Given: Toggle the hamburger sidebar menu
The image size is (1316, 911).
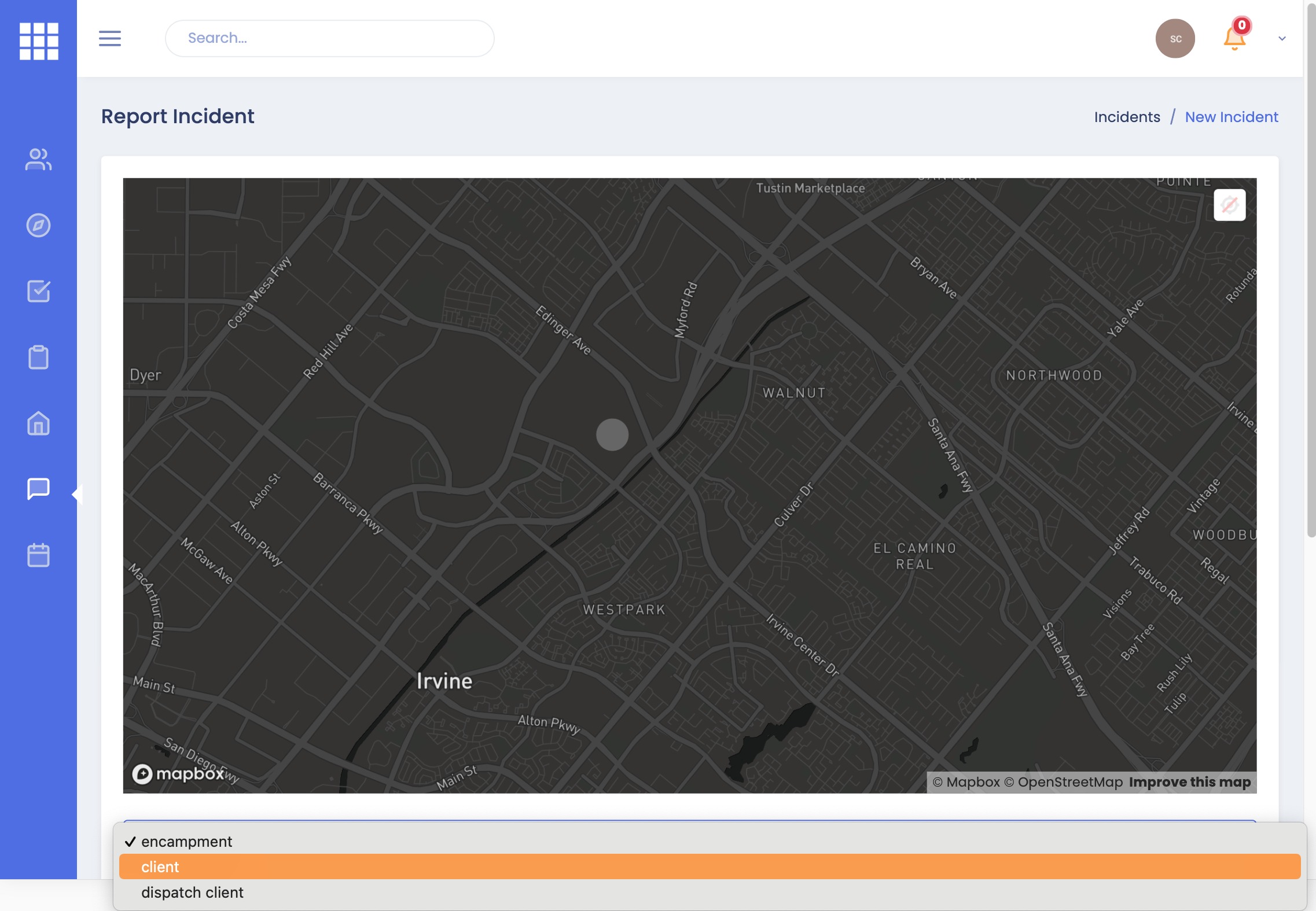Looking at the screenshot, I should [x=110, y=39].
